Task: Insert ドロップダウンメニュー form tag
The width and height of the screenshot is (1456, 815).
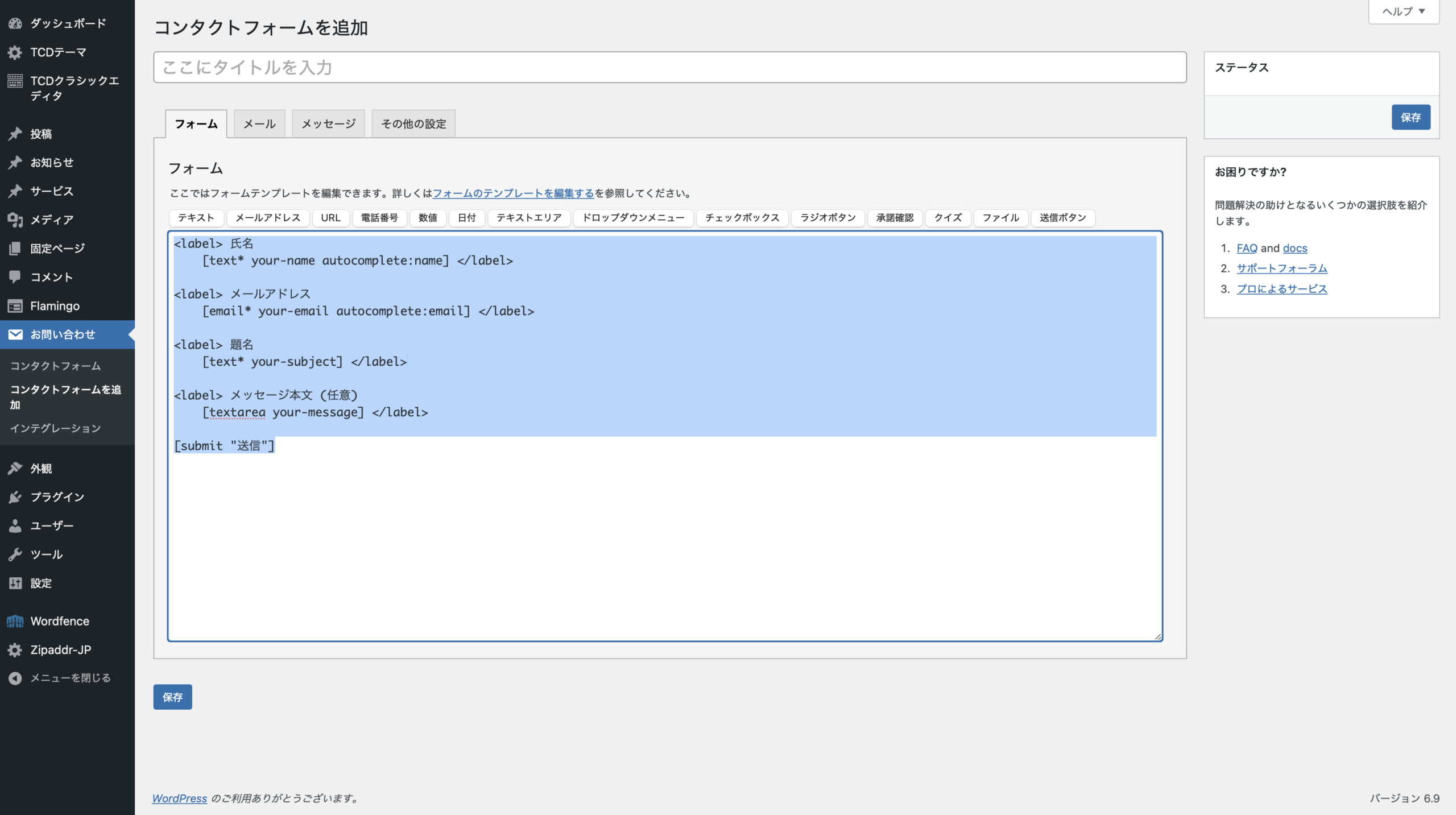Action: coord(633,218)
